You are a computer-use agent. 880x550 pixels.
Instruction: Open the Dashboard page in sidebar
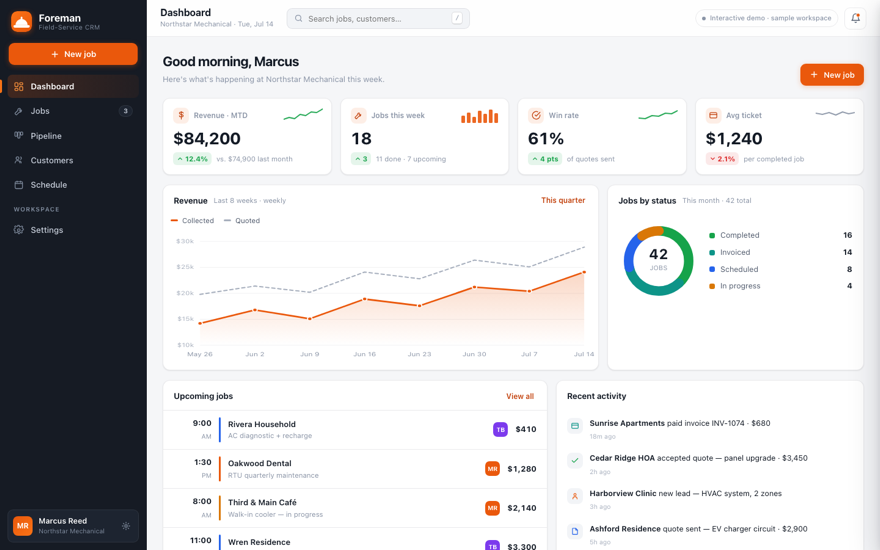(73, 86)
